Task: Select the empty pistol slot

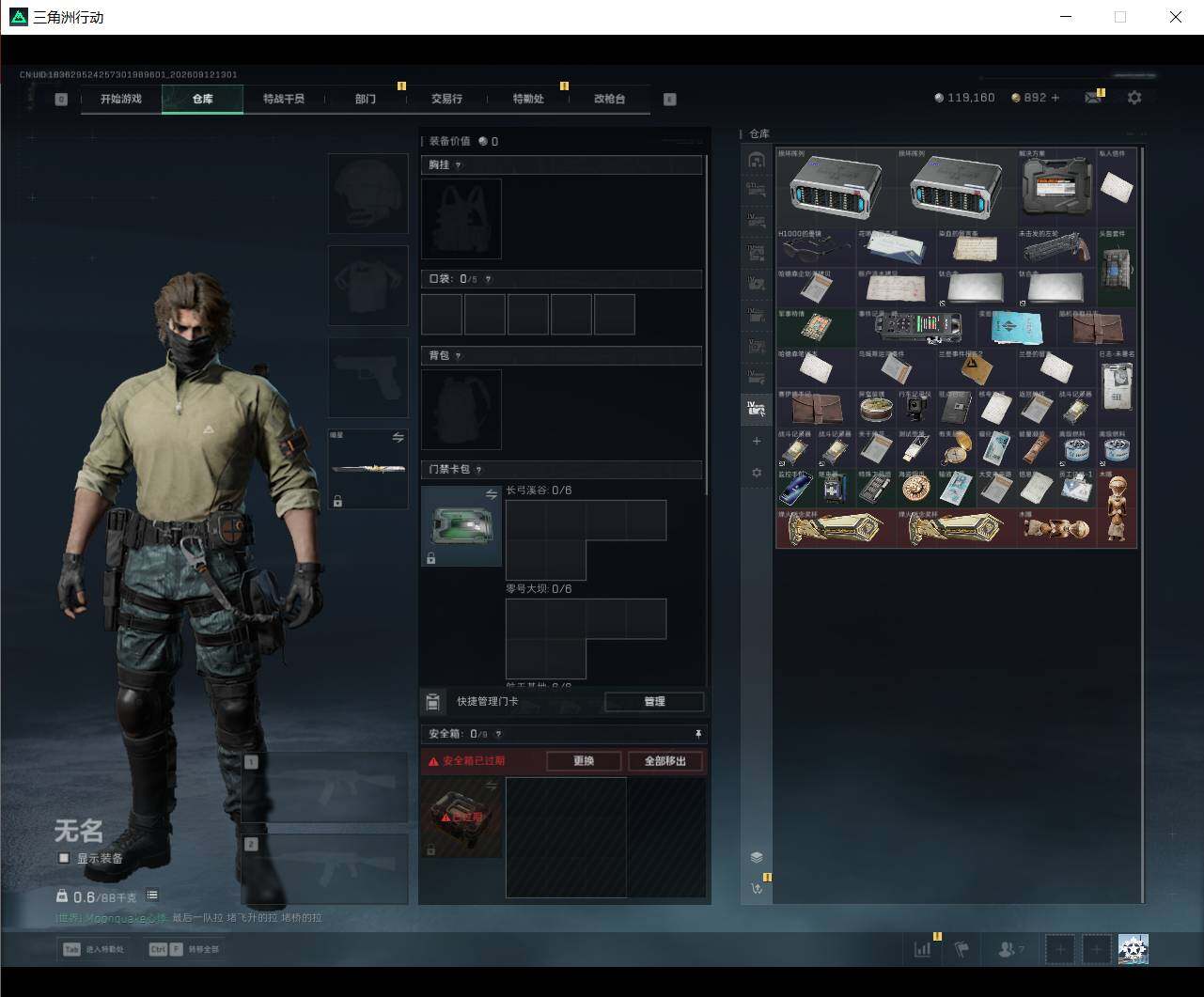Action: coord(367,378)
